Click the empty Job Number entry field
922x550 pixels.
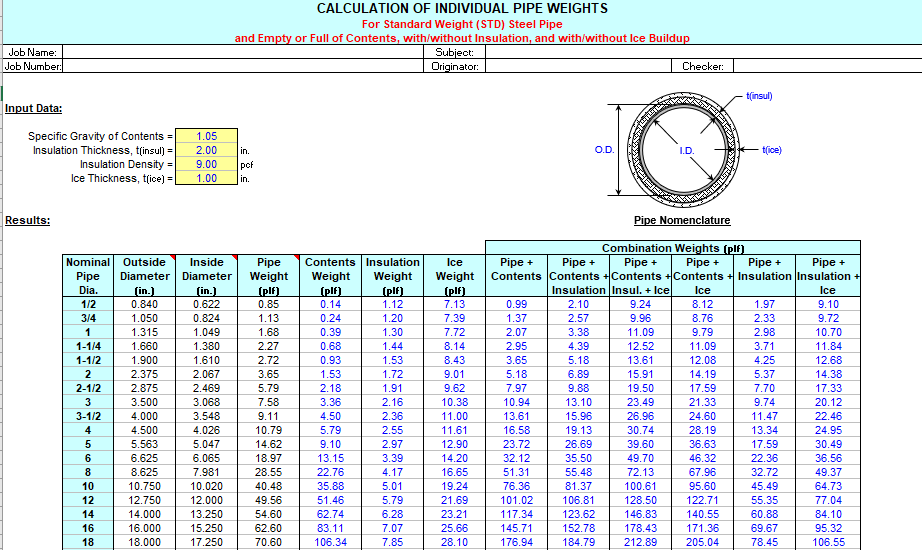[x=243, y=66]
